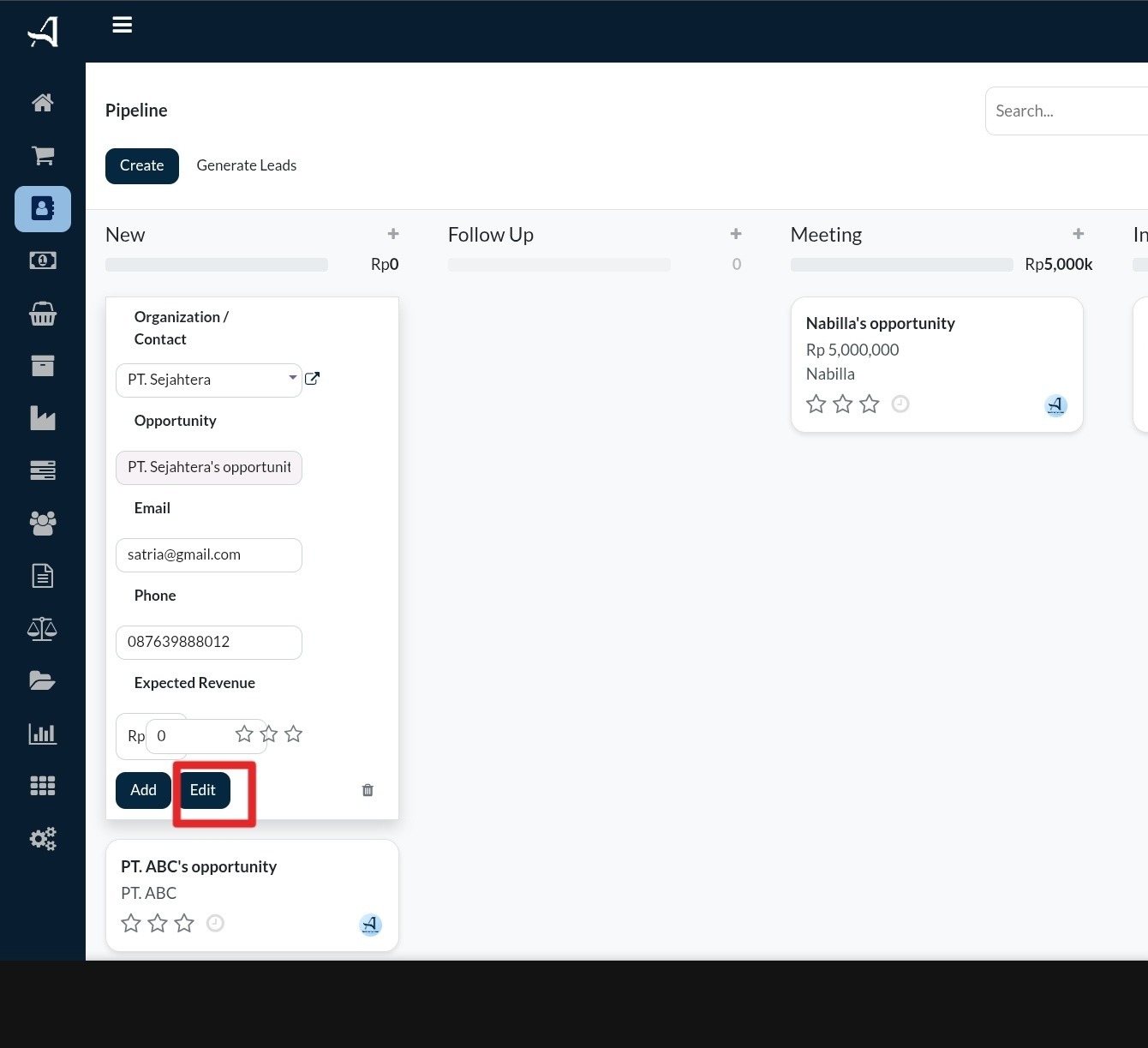This screenshot has width=1148, height=1048.
Task: Set third priority star in the quick create form
Action: click(294, 734)
